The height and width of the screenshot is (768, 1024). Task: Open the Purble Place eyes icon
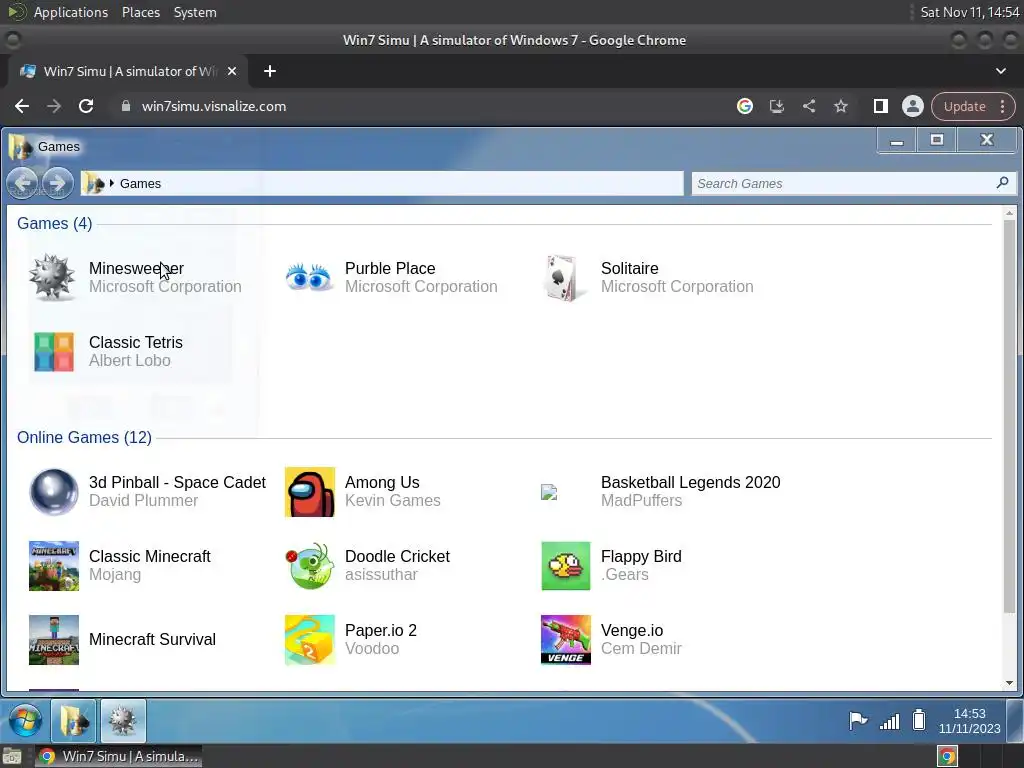coord(309,278)
